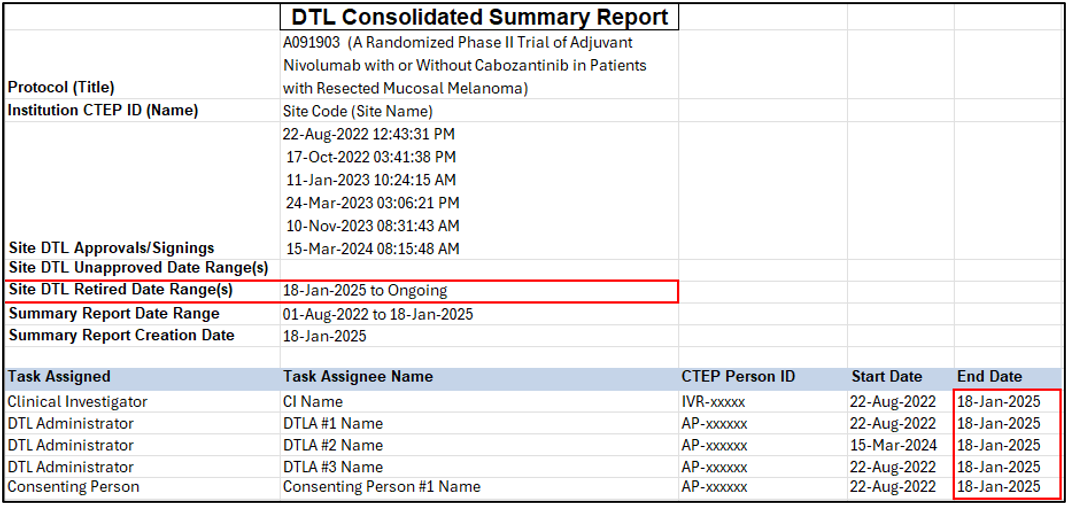The image size is (1070, 505).
Task: Click the Site DTL Unapproved Date Range(s) label
Action: click(138, 267)
